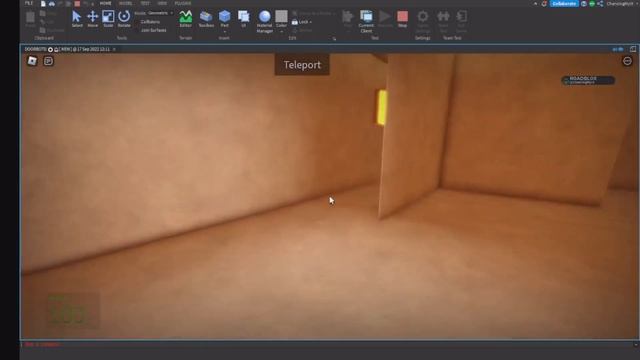640x360 pixels.
Task: Open the Material Manager
Action: click(x=264, y=21)
